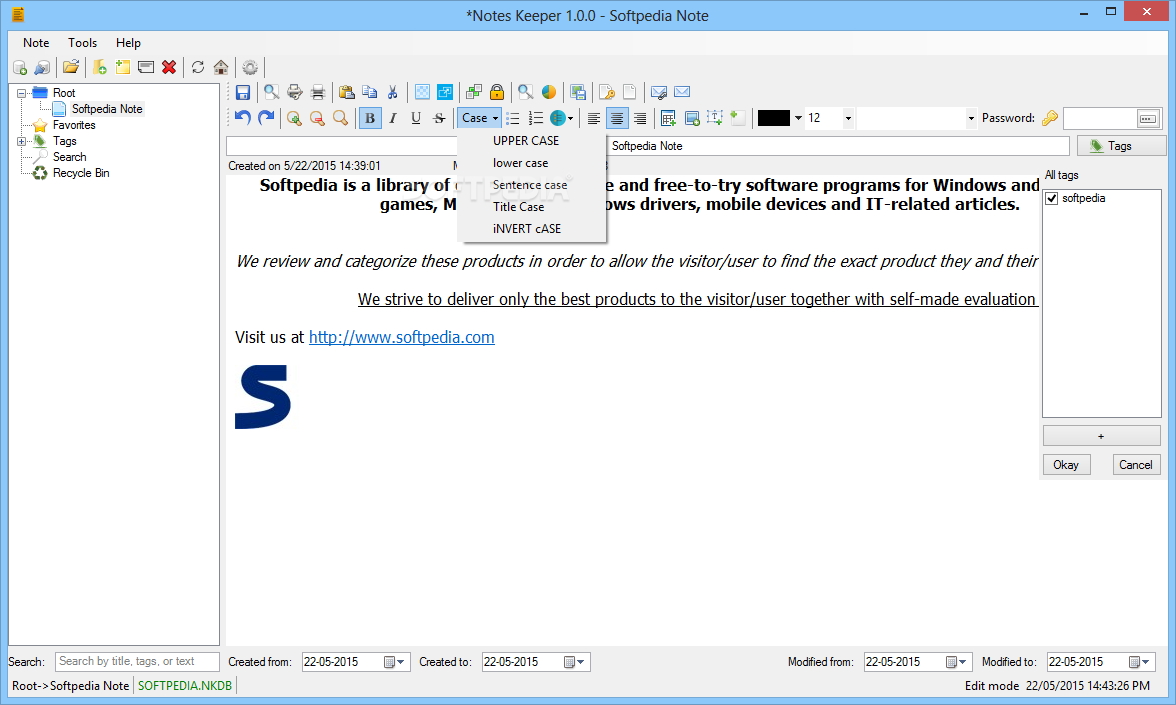Click the password reveal ellipsis button
1176x705 pixels.
tap(1147, 118)
